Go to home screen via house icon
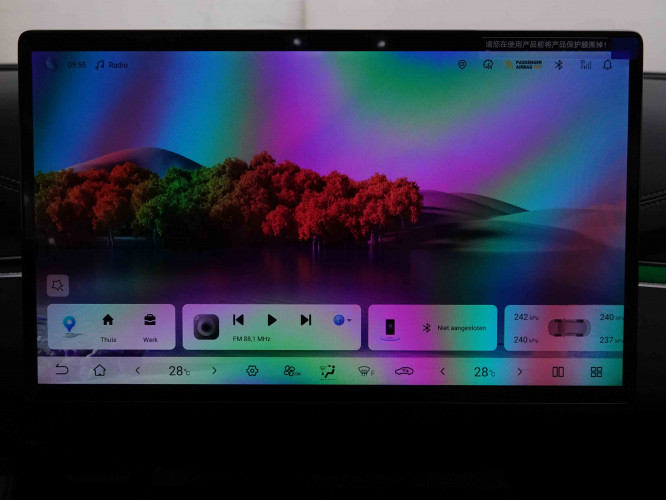This screenshot has height=500, width=666. [x=99, y=371]
